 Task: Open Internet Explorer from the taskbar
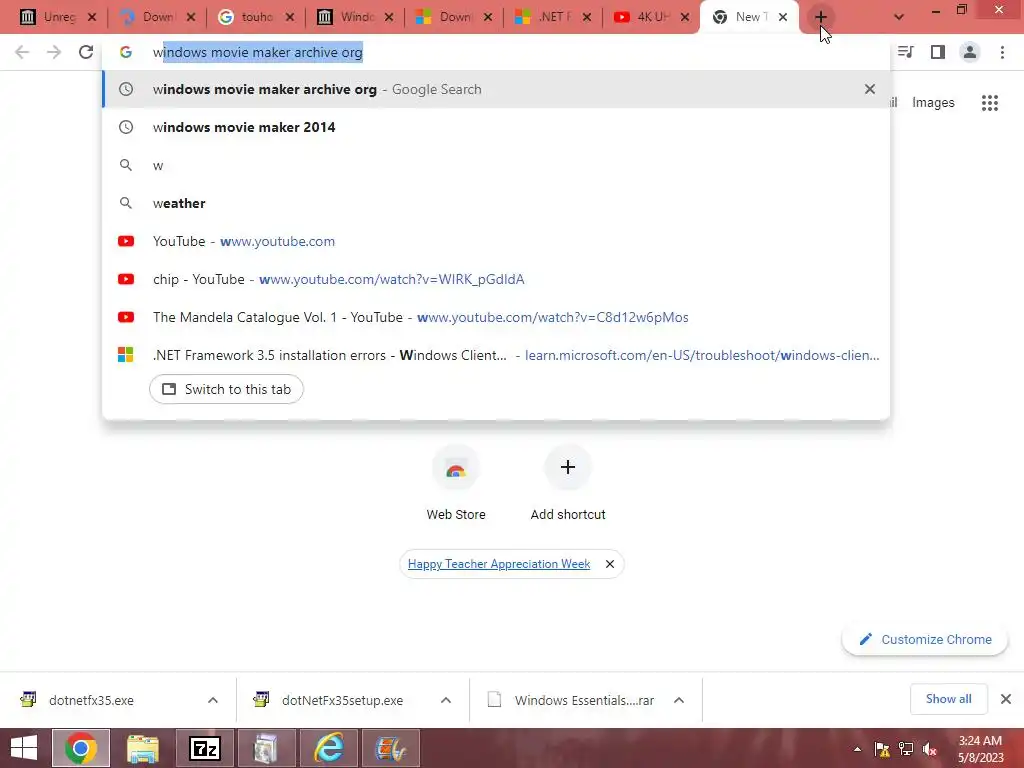click(328, 748)
